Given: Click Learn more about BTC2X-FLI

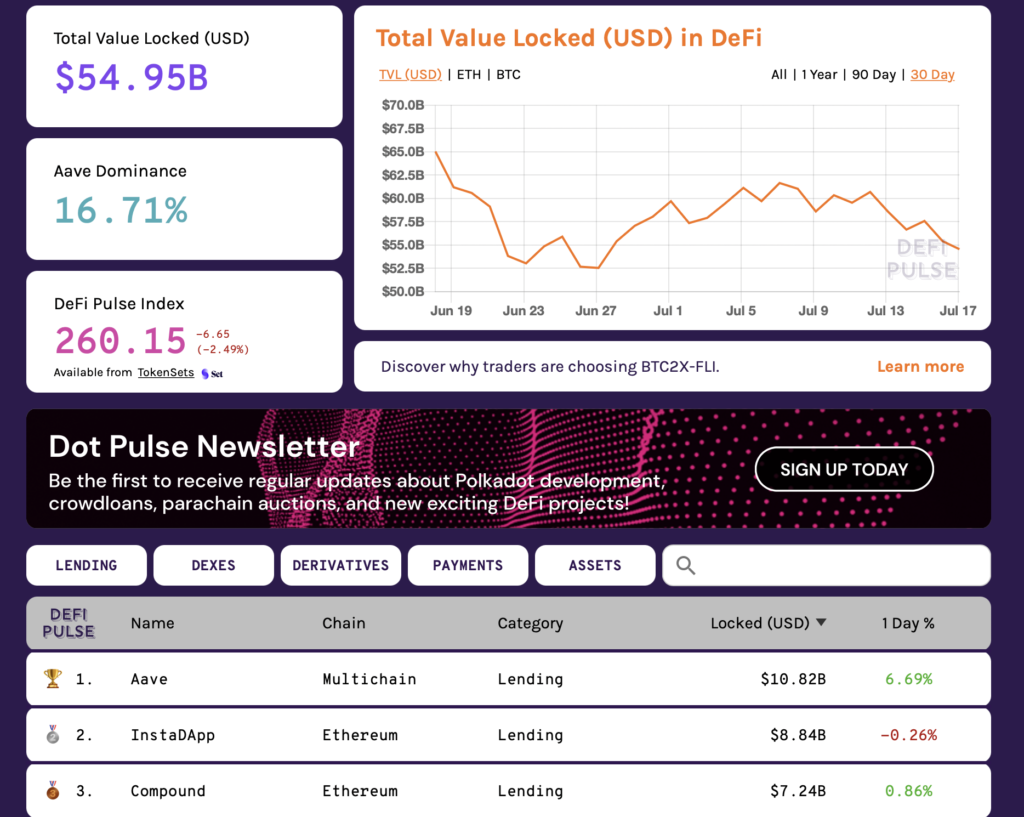Looking at the screenshot, I should pos(920,366).
